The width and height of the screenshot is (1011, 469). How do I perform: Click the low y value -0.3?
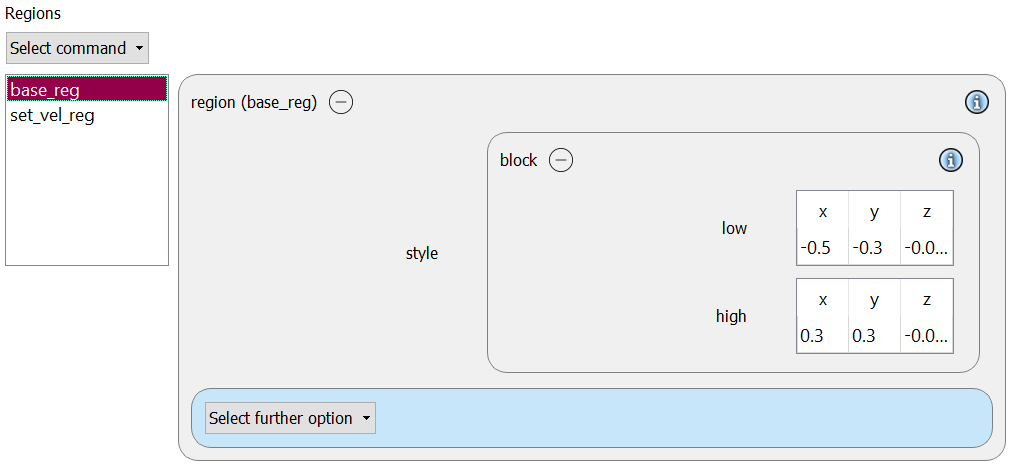(x=874, y=248)
